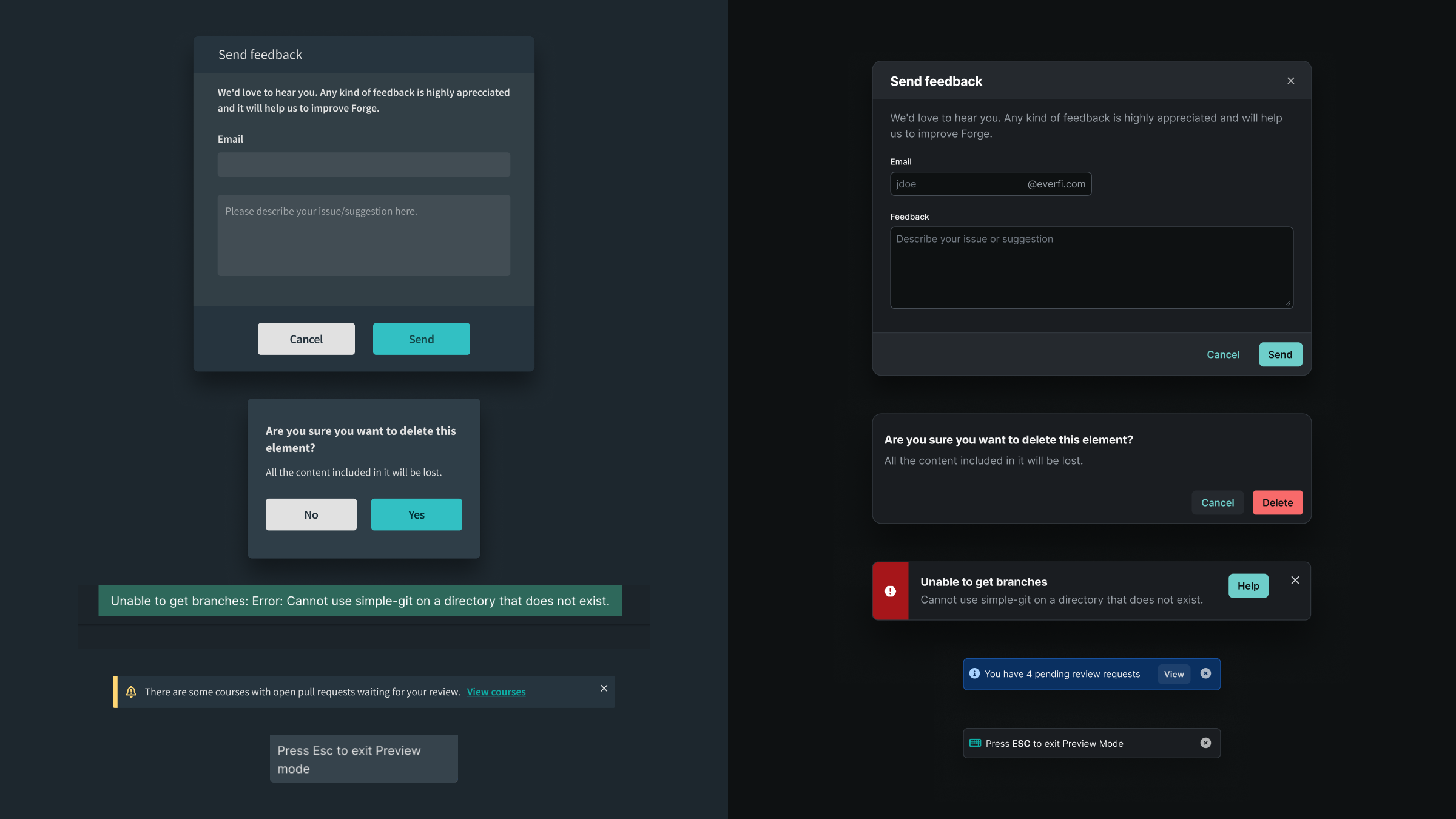Click the Describe your issue textarea
1456x819 pixels.
(1091, 268)
